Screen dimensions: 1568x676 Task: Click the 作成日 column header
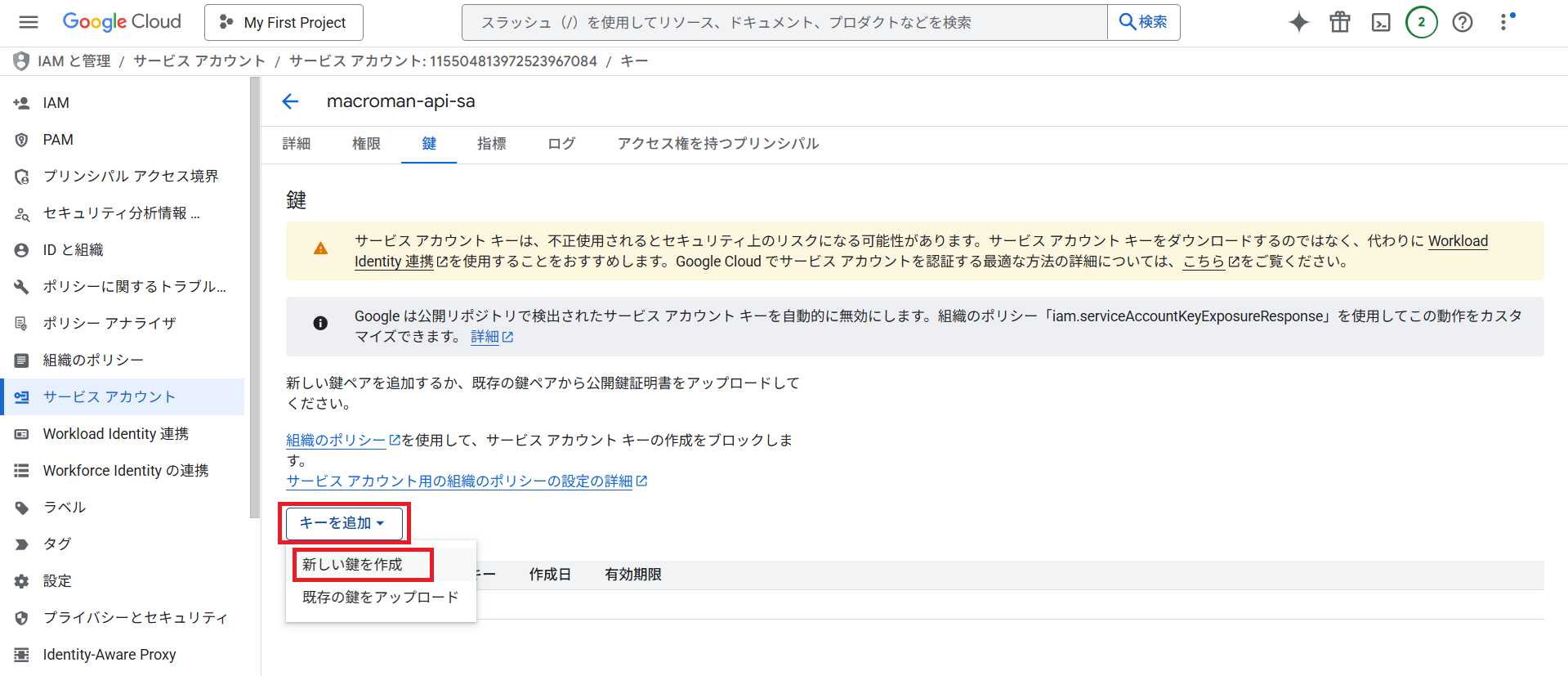(x=550, y=575)
